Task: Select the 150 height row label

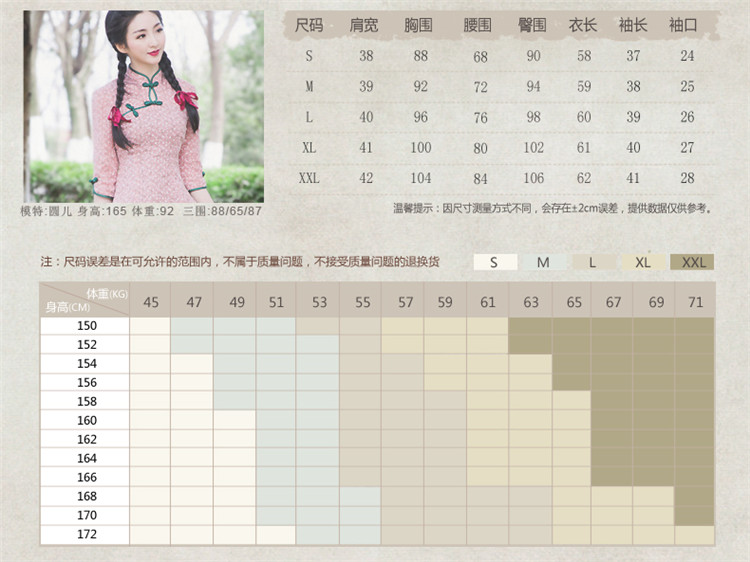Action: tap(86, 325)
